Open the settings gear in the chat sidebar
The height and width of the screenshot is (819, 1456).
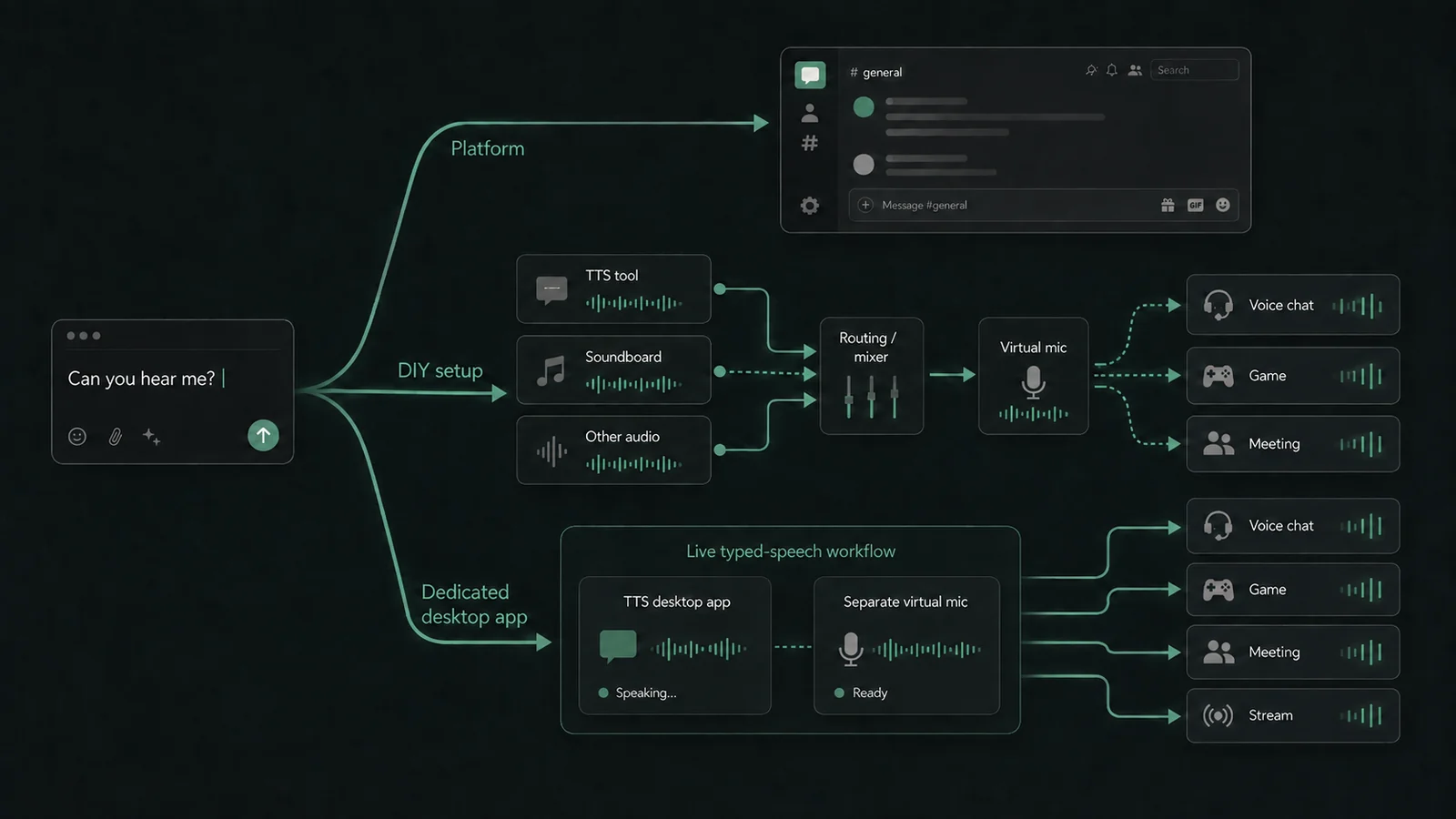(810, 206)
